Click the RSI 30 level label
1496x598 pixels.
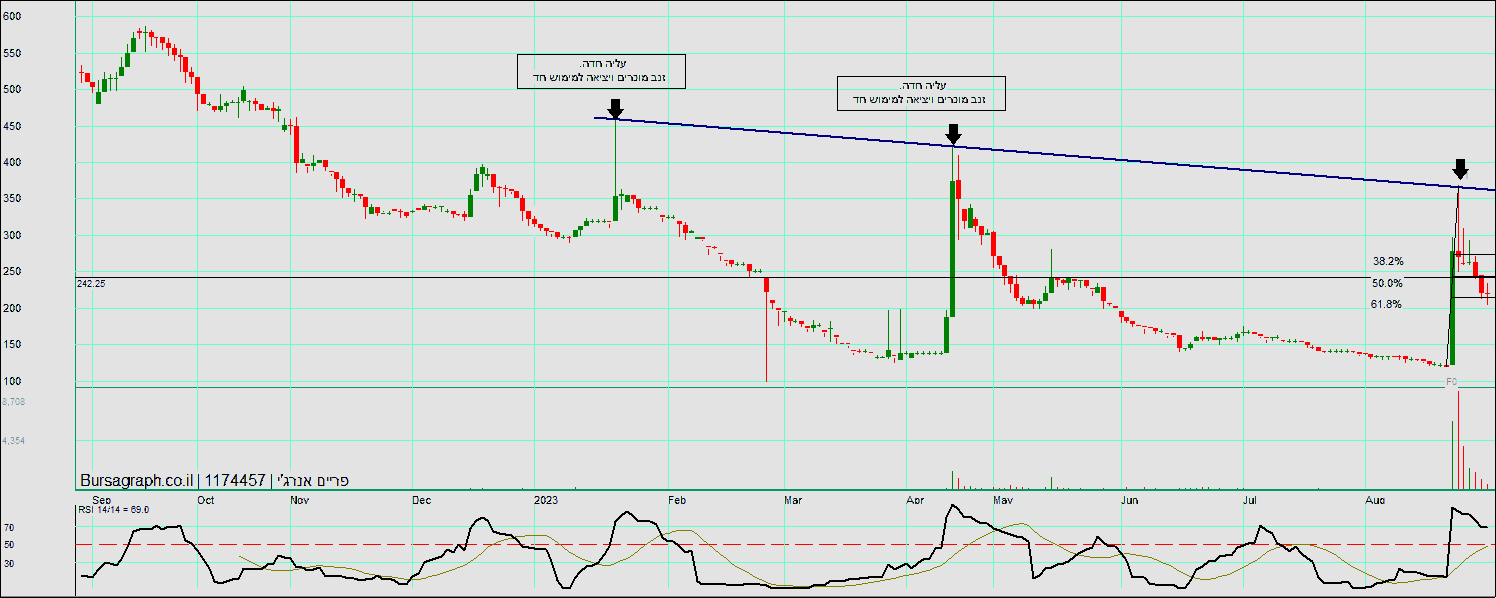(x=9, y=564)
